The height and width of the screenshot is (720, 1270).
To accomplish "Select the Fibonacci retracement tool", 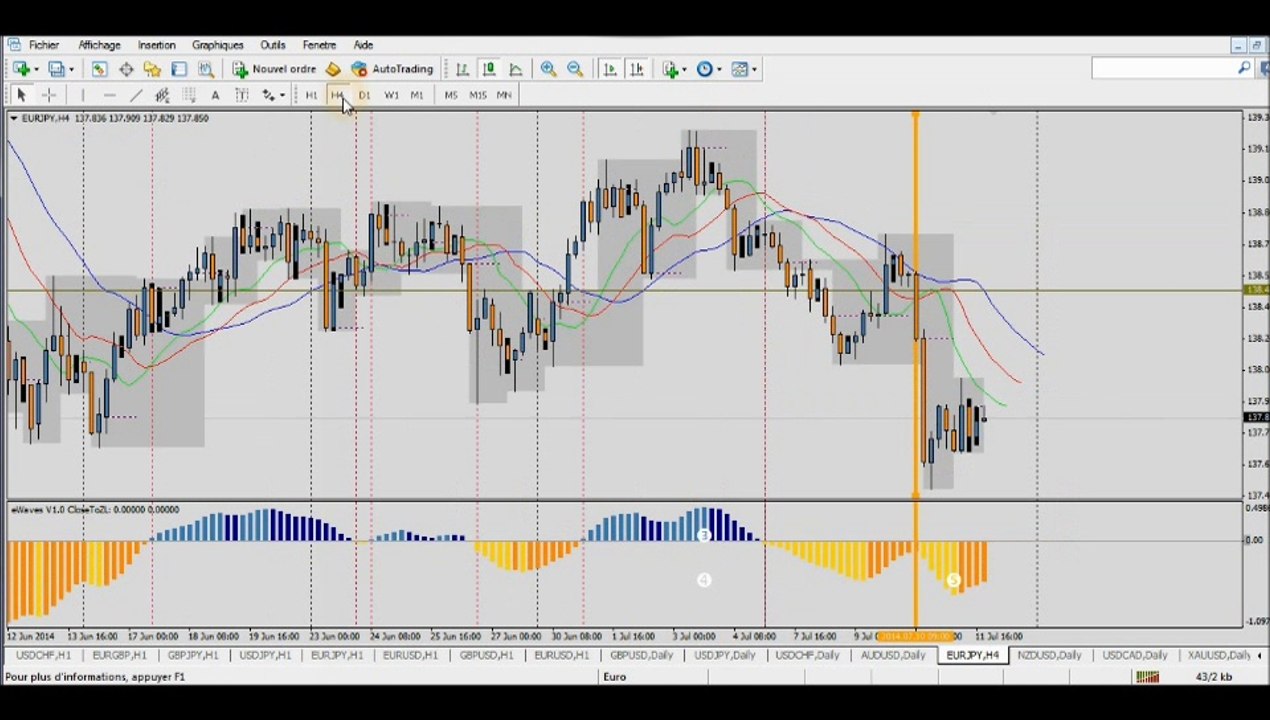I will coord(189,95).
